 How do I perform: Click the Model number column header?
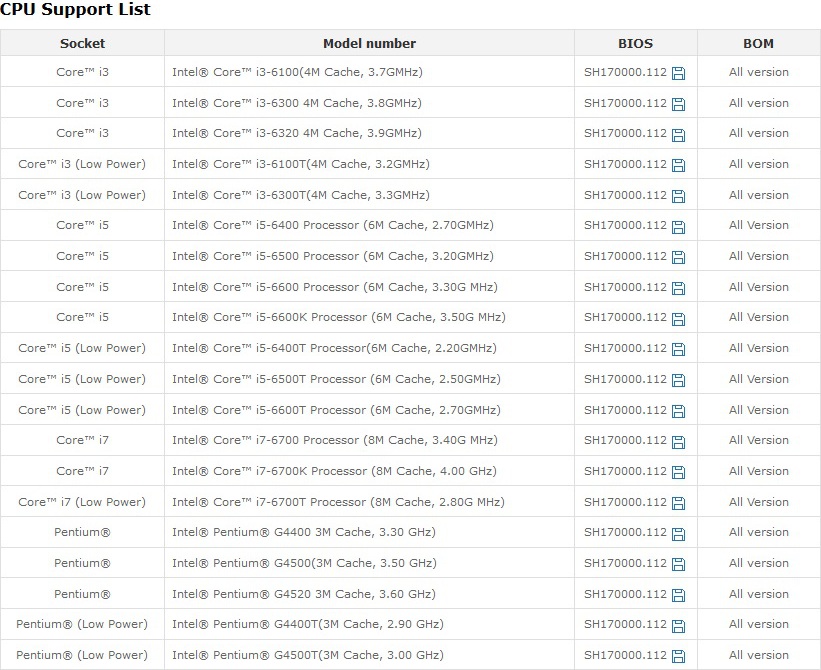point(369,43)
